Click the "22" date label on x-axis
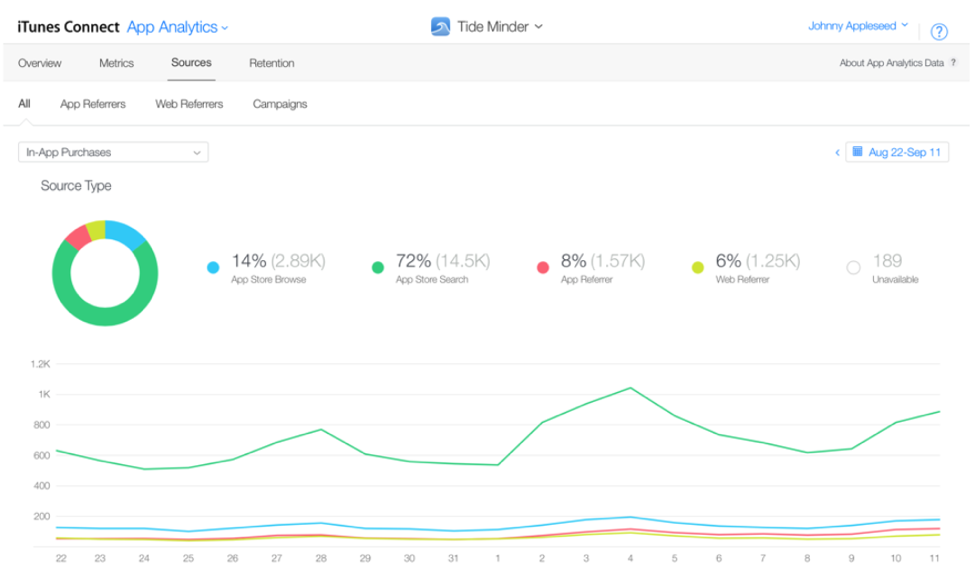The height and width of the screenshot is (579, 975). 61,558
